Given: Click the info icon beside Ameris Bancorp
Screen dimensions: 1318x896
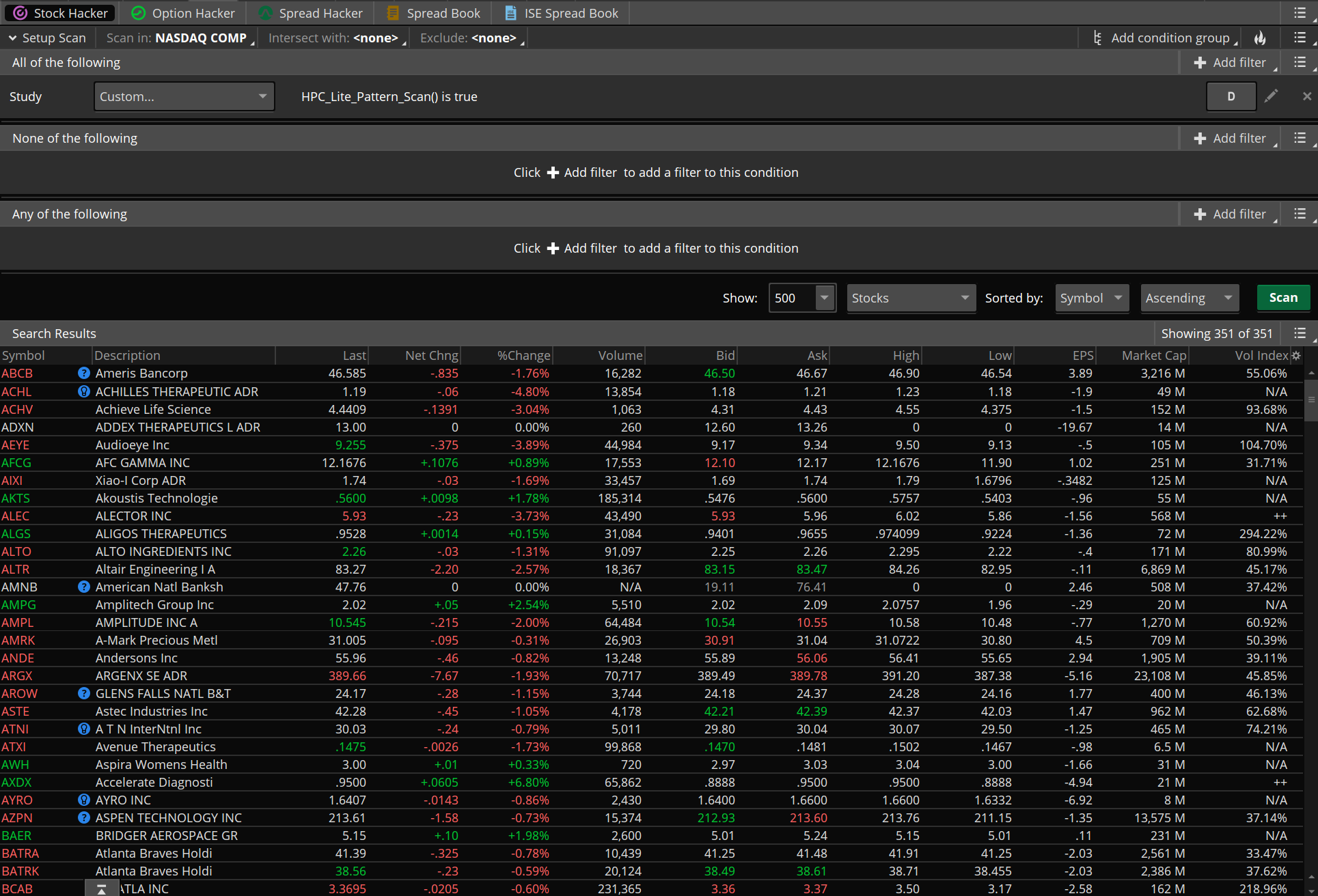Looking at the screenshot, I should pos(83,374).
